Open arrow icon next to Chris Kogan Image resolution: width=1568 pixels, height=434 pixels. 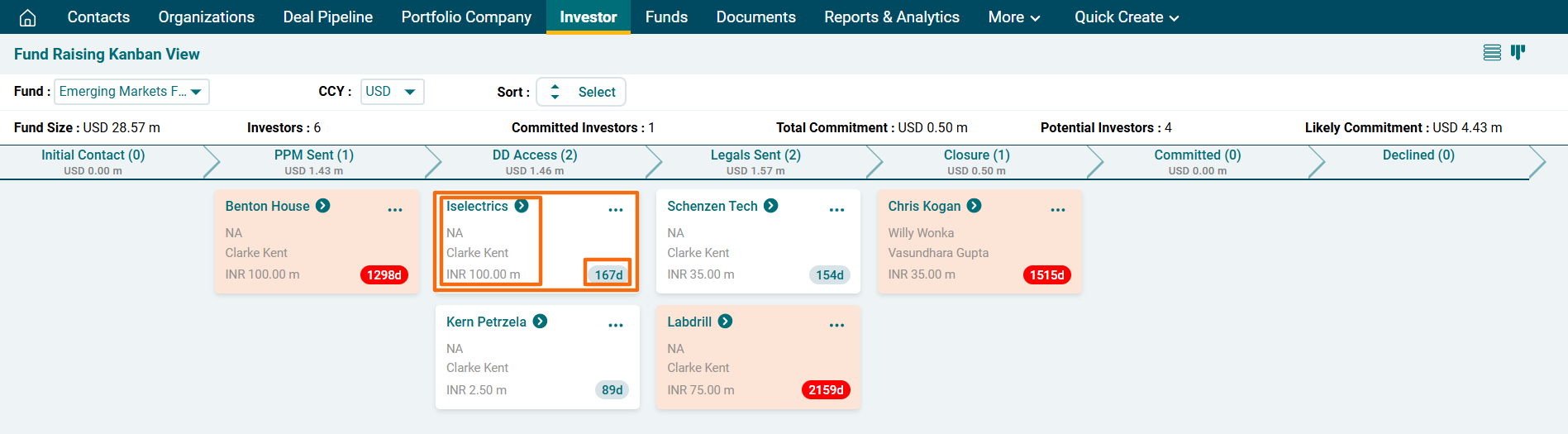click(975, 206)
